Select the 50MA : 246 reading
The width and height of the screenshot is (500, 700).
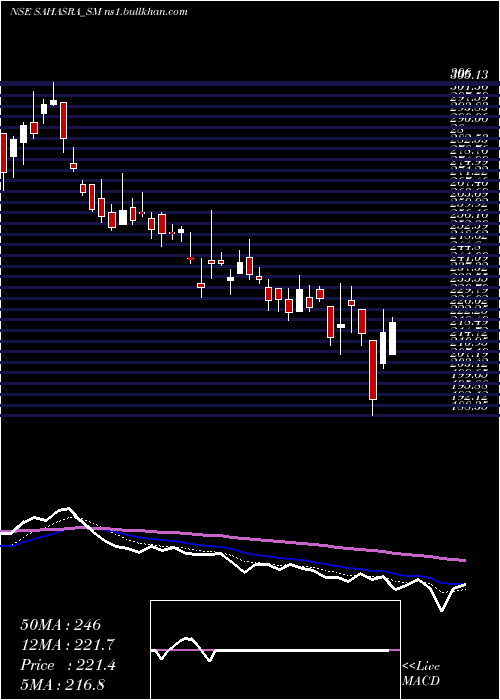pos(61,625)
